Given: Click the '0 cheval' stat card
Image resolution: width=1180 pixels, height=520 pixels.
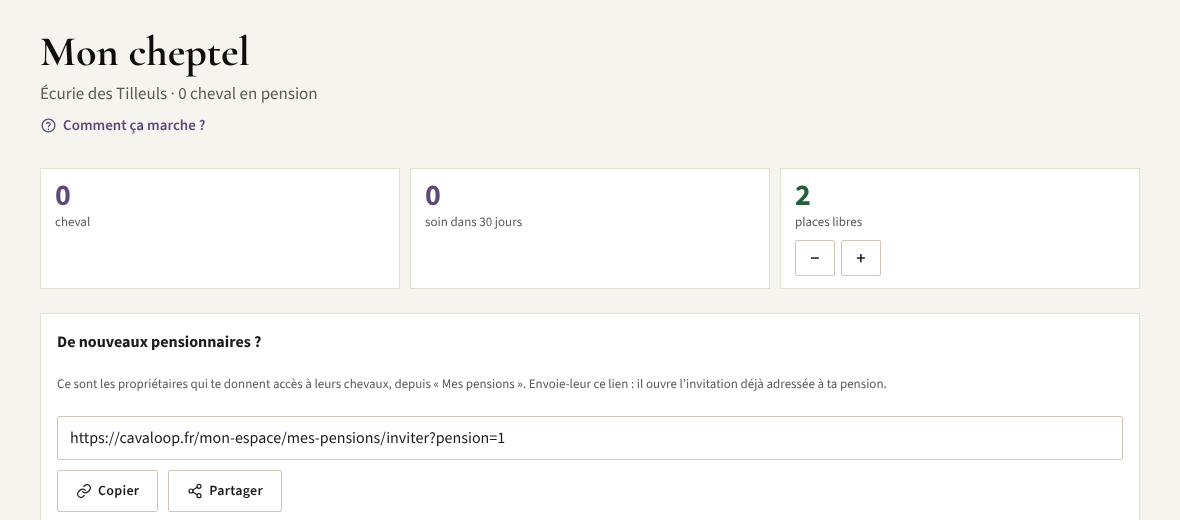Looking at the screenshot, I should [x=220, y=228].
